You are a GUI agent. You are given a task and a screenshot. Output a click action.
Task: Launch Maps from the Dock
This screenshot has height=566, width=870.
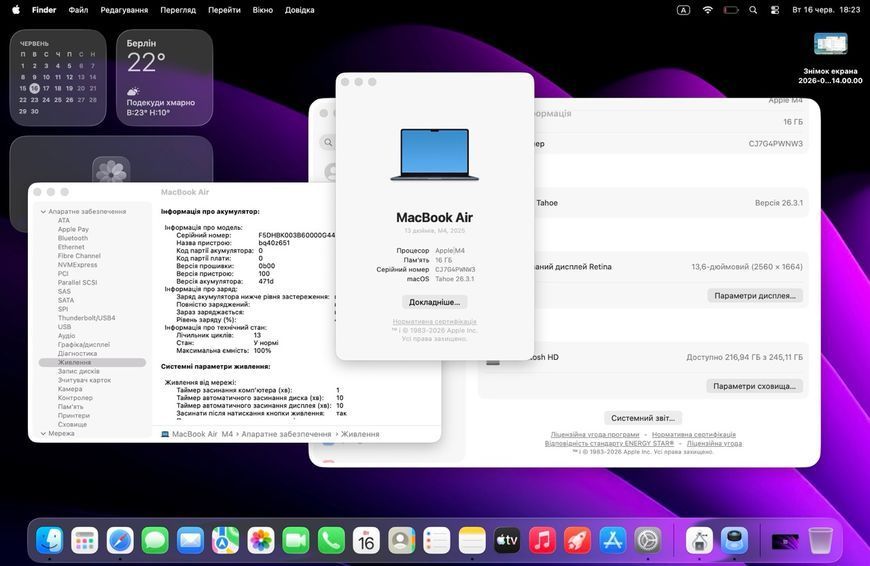[225, 540]
